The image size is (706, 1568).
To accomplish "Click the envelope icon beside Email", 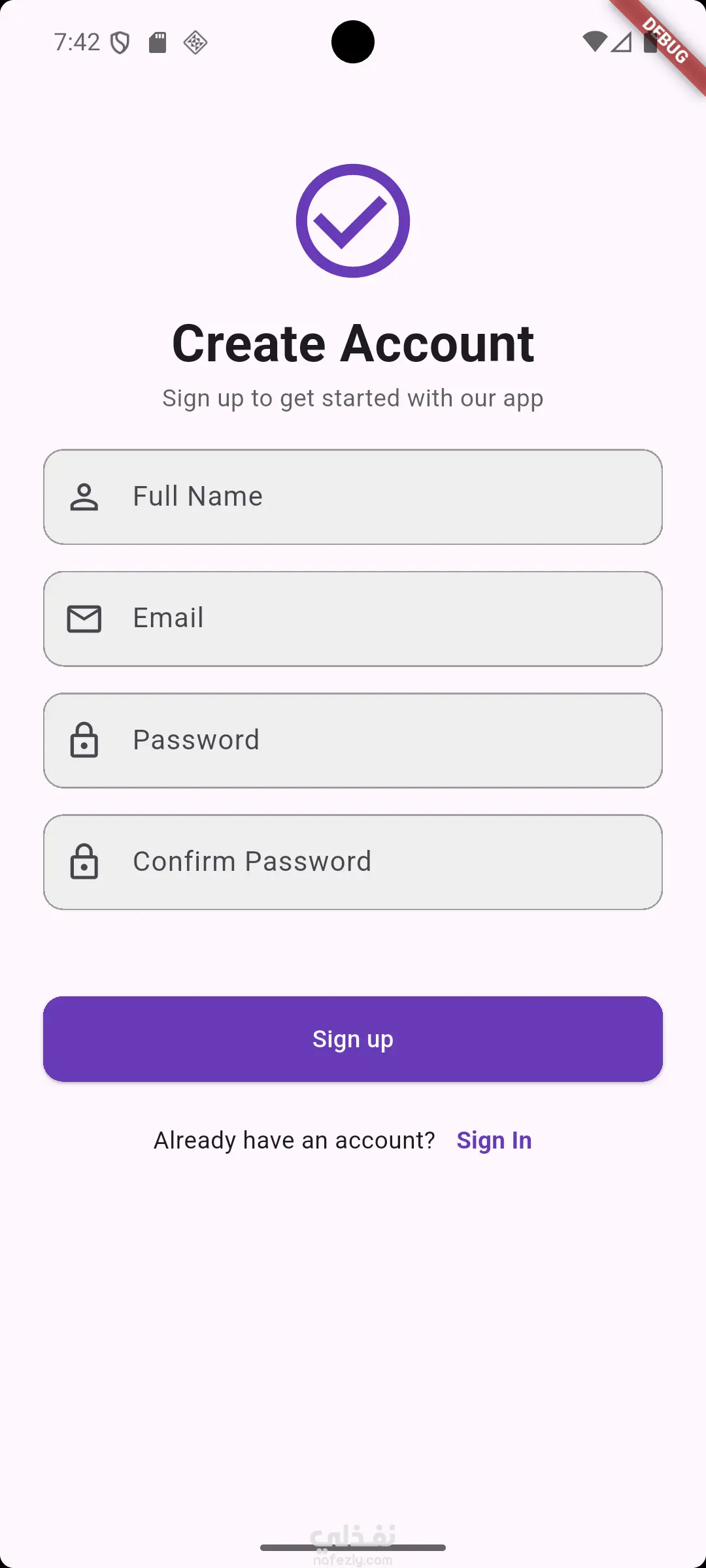I will (x=84, y=619).
